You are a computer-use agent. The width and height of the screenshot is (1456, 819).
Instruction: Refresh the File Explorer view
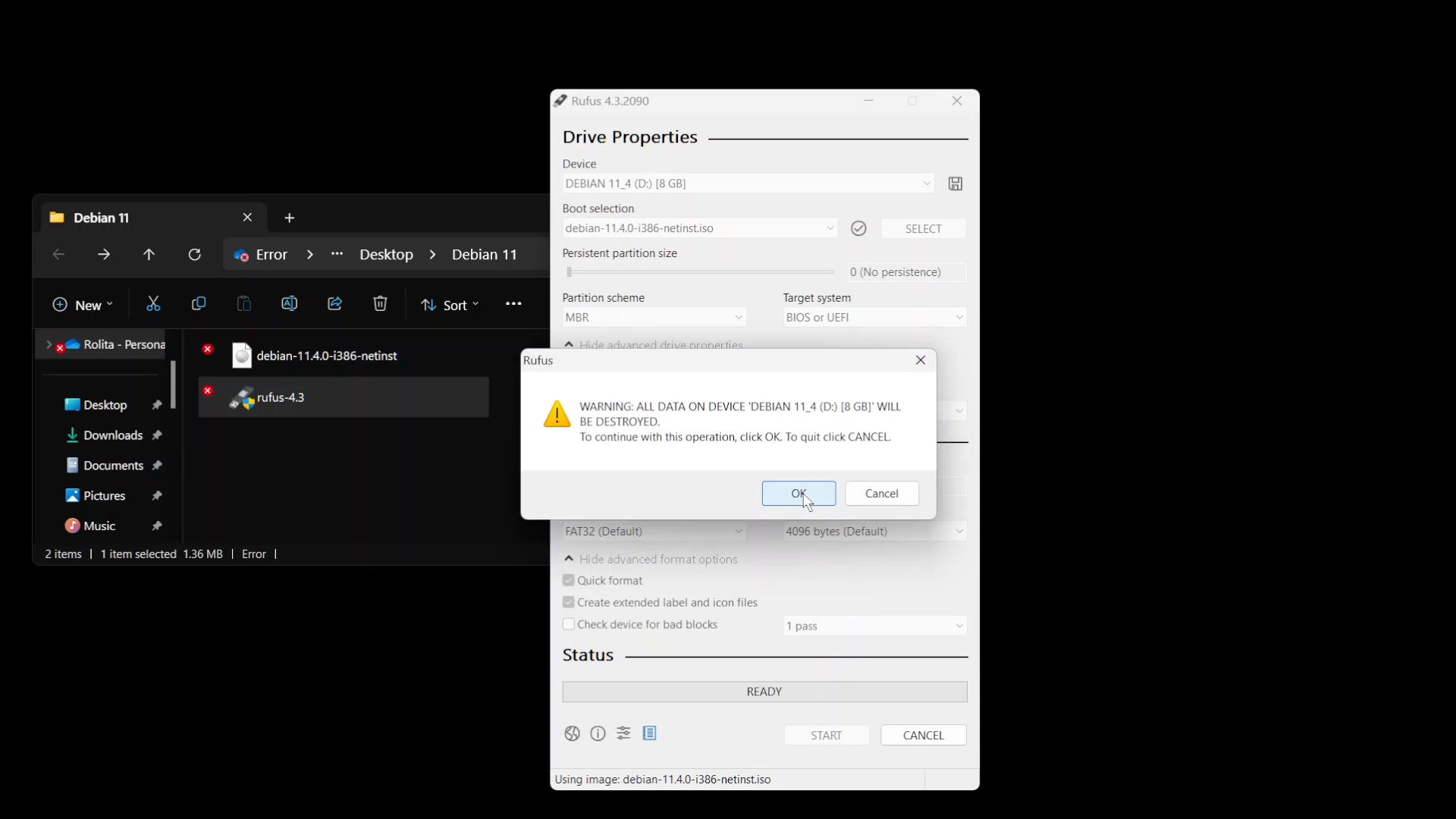195,255
